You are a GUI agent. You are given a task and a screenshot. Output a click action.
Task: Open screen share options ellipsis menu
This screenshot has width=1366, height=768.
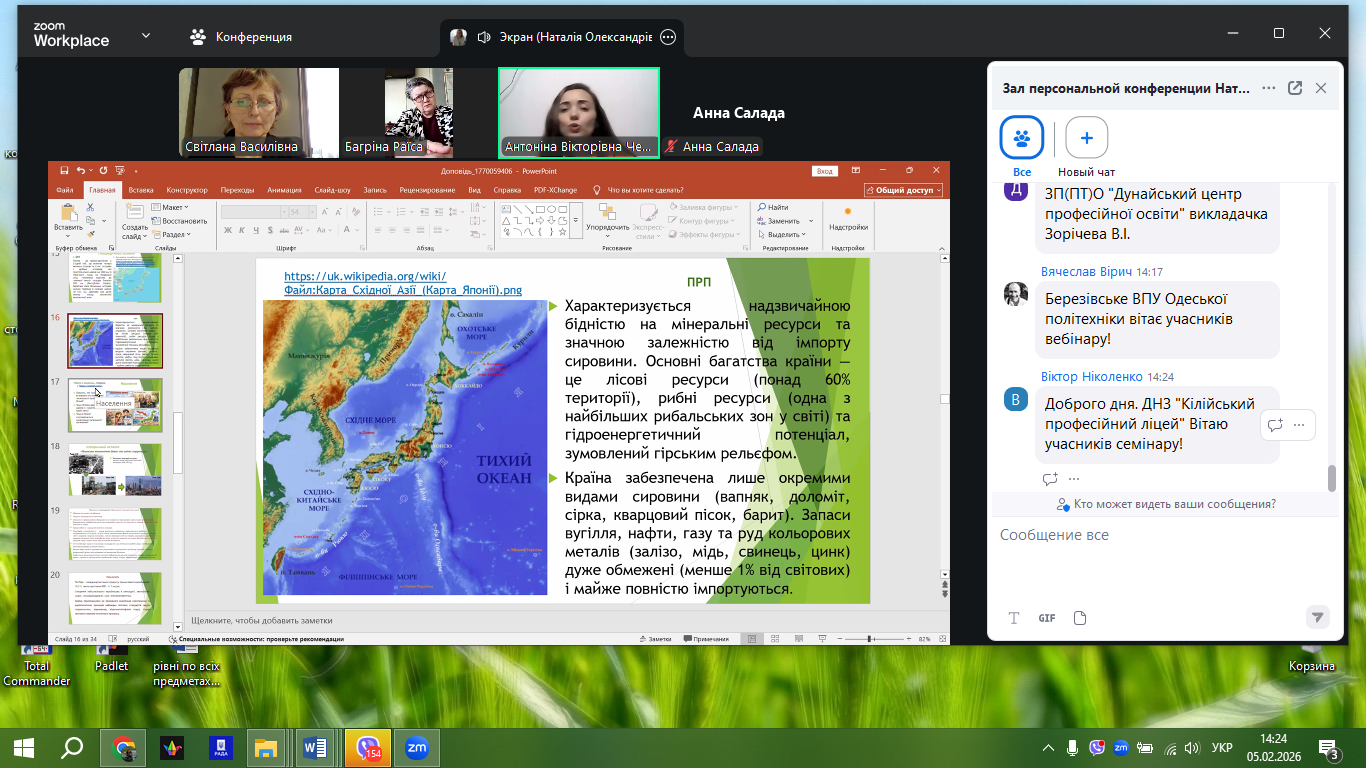[x=669, y=37]
